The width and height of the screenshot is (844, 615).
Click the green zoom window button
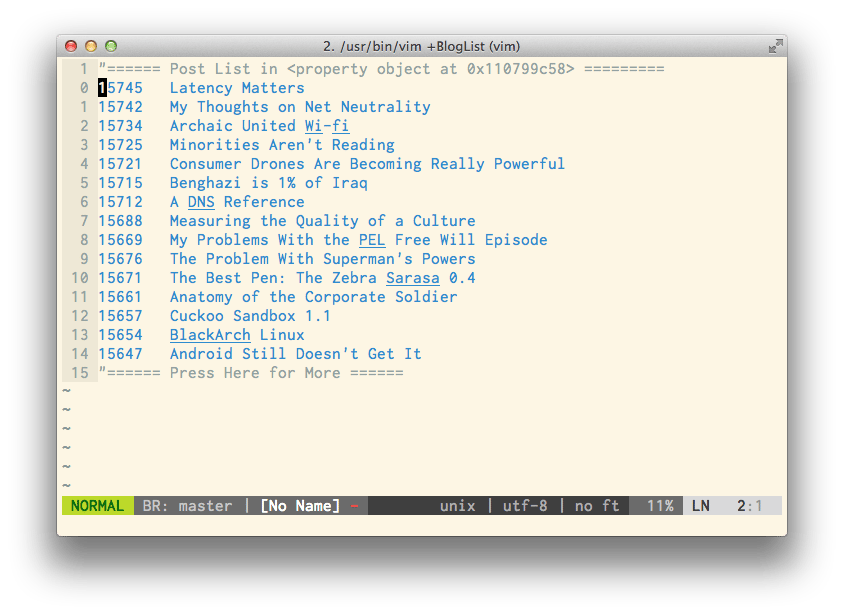click(111, 46)
